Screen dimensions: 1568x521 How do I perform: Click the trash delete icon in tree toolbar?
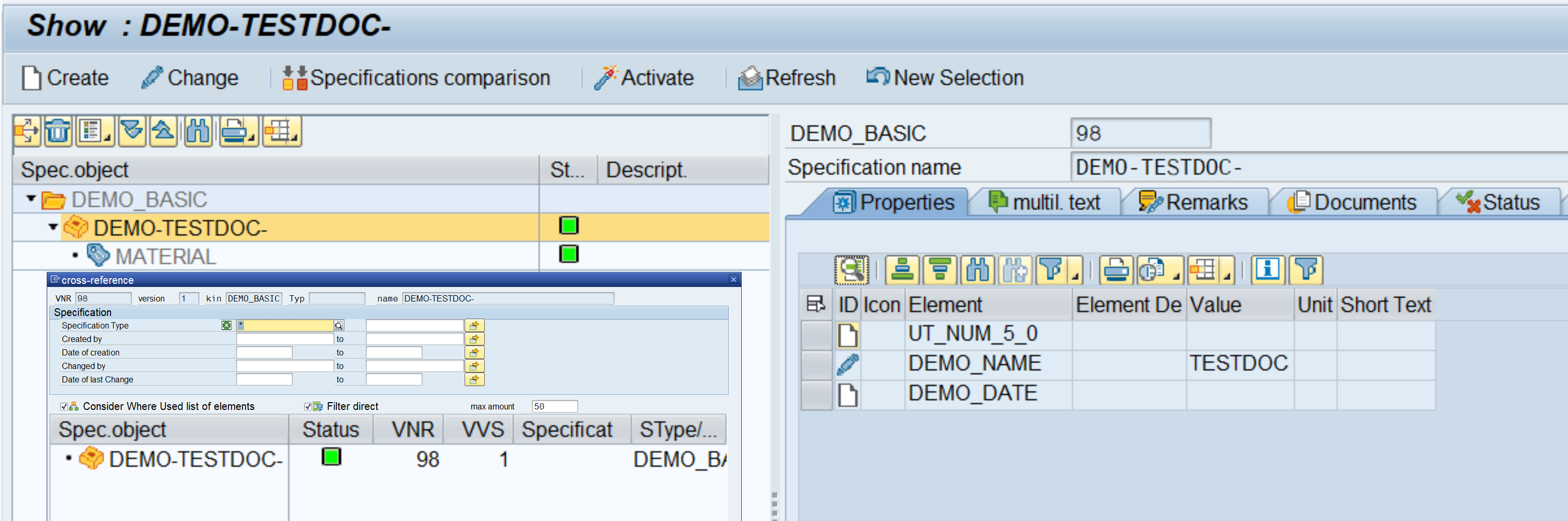(58, 131)
